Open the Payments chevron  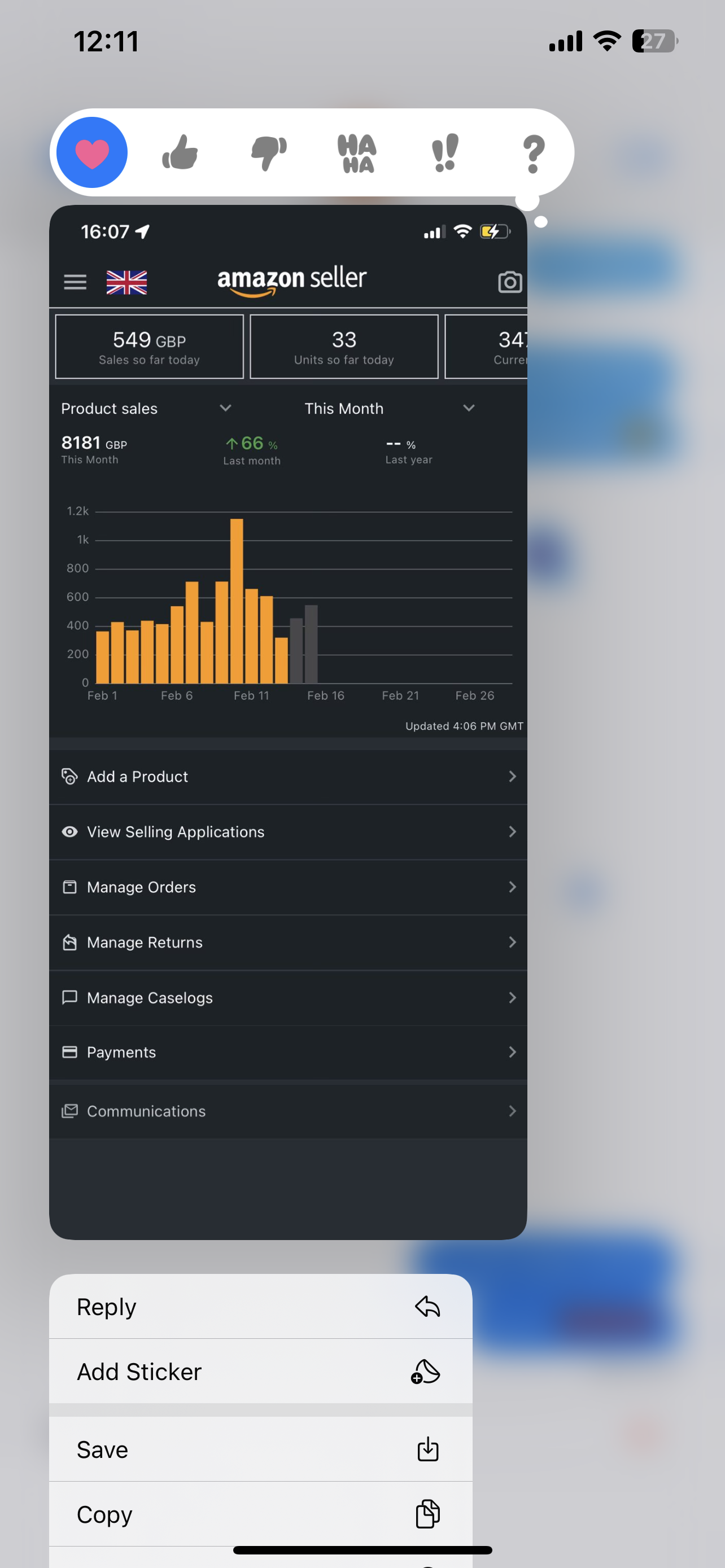(x=512, y=1052)
